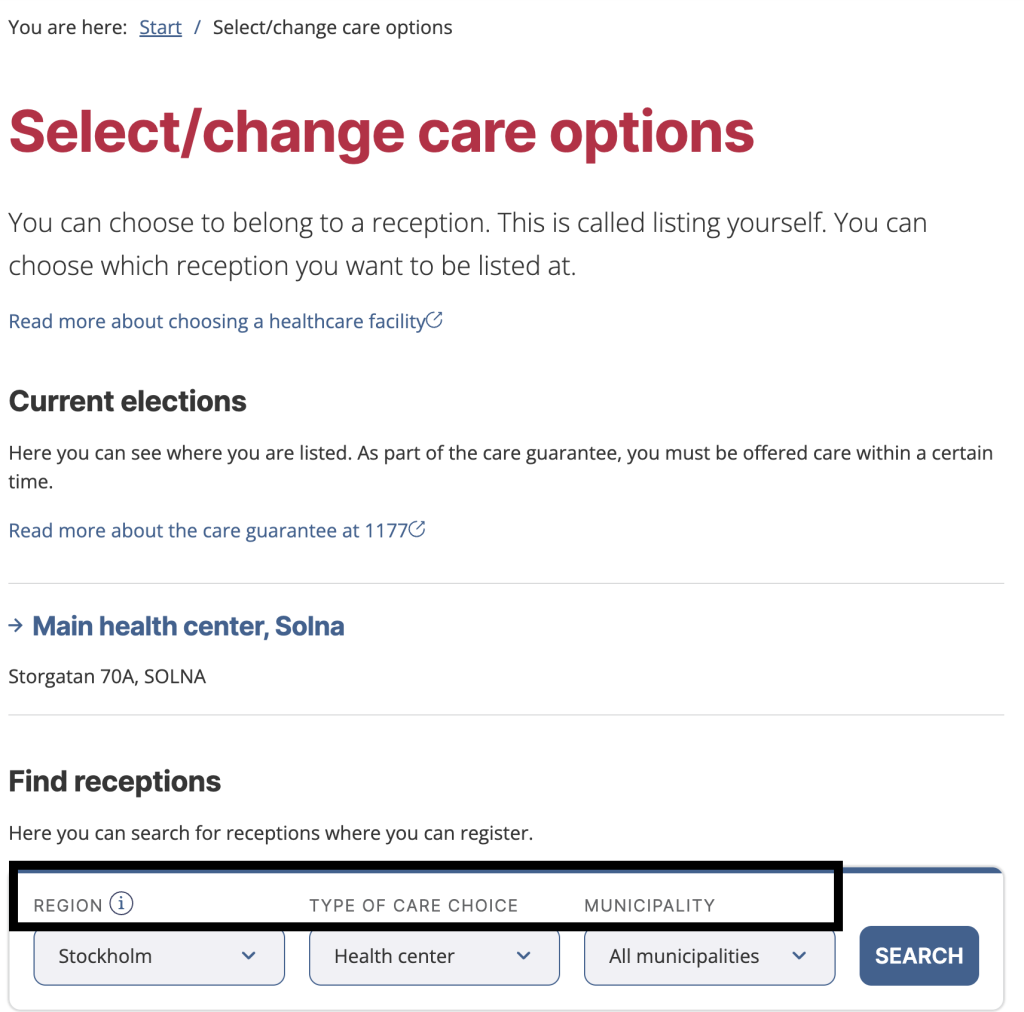Click the Find receptions heading
The width and height of the screenshot is (1024, 1012).
click(x=114, y=781)
